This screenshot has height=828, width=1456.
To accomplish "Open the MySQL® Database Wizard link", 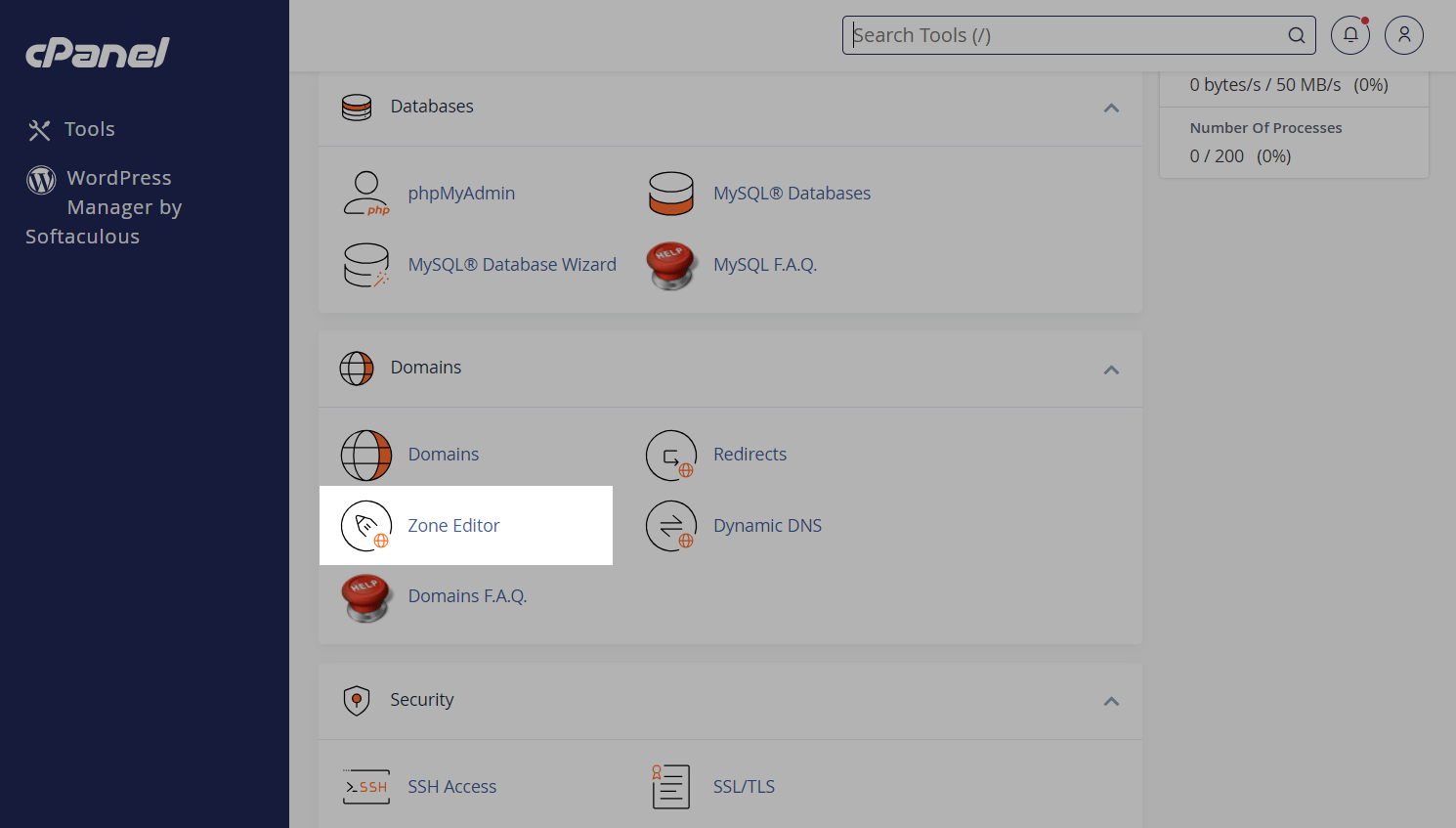I will [x=512, y=264].
